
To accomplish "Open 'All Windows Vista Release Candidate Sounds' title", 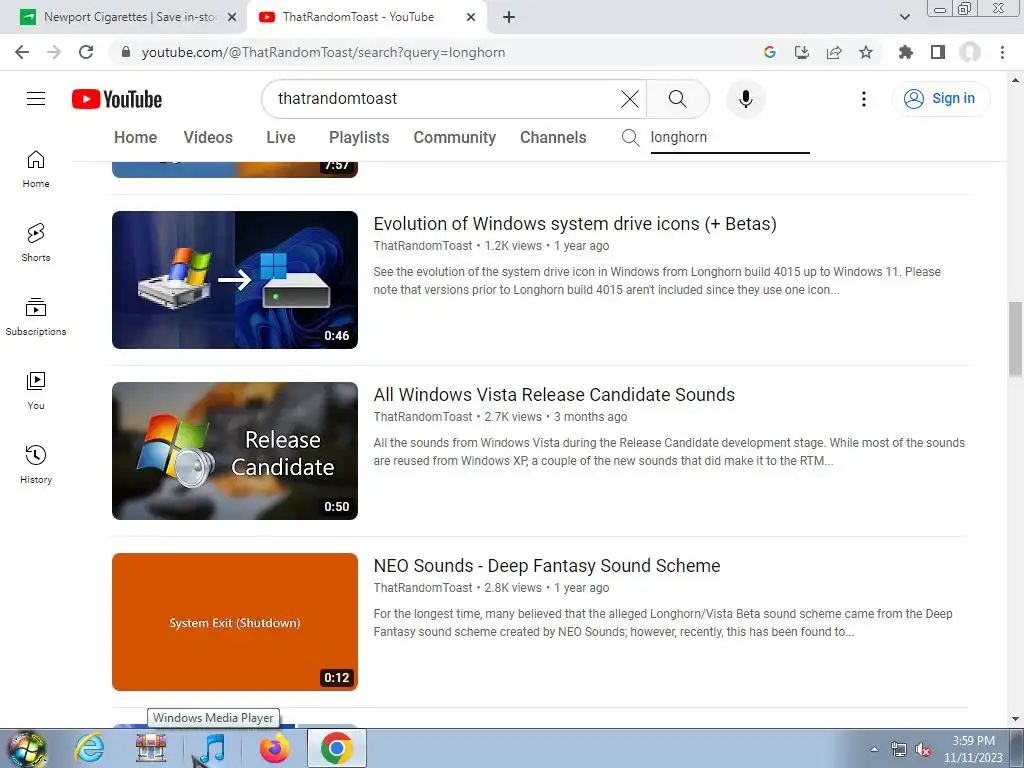I will pyautogui.click(x=554, y=395).
